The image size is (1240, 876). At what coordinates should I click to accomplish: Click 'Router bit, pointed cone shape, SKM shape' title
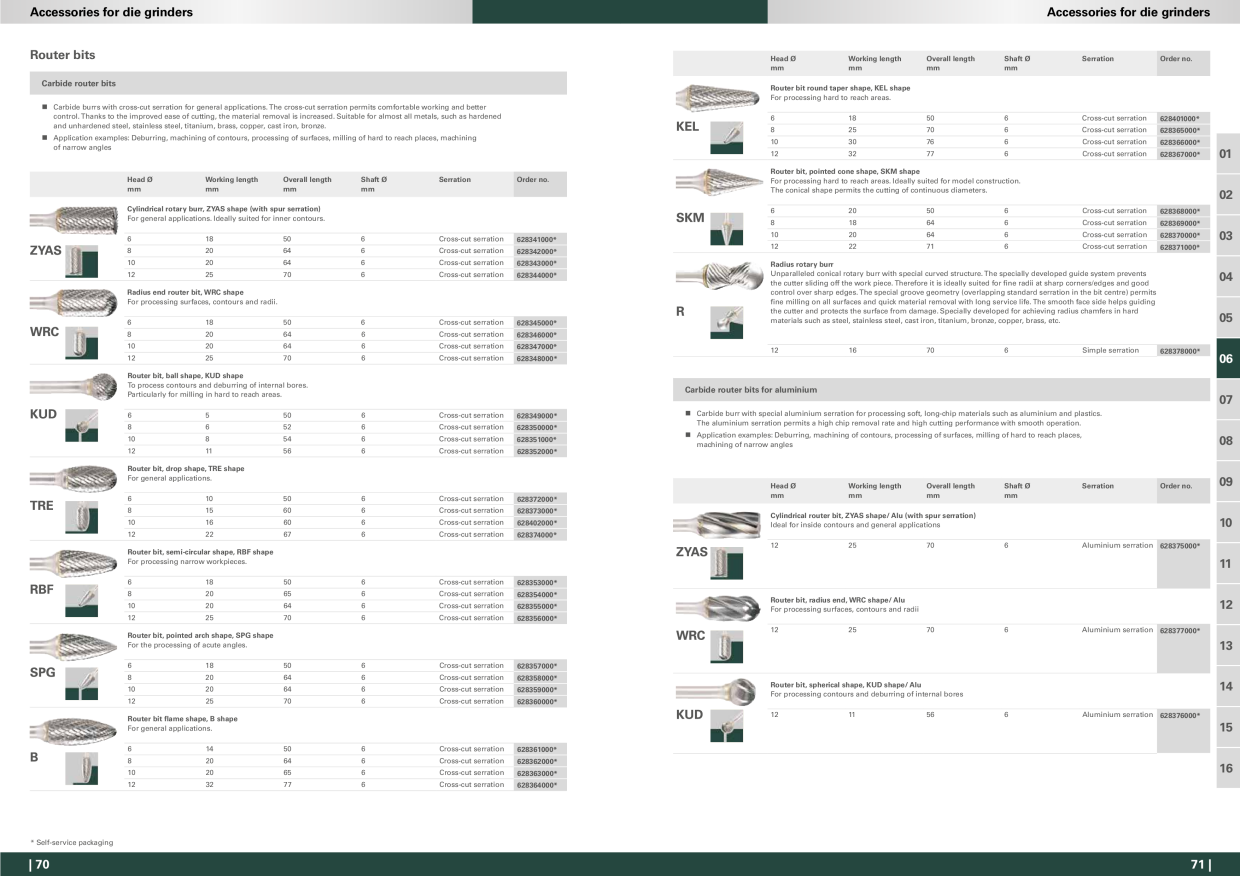[x=845, y=171]
